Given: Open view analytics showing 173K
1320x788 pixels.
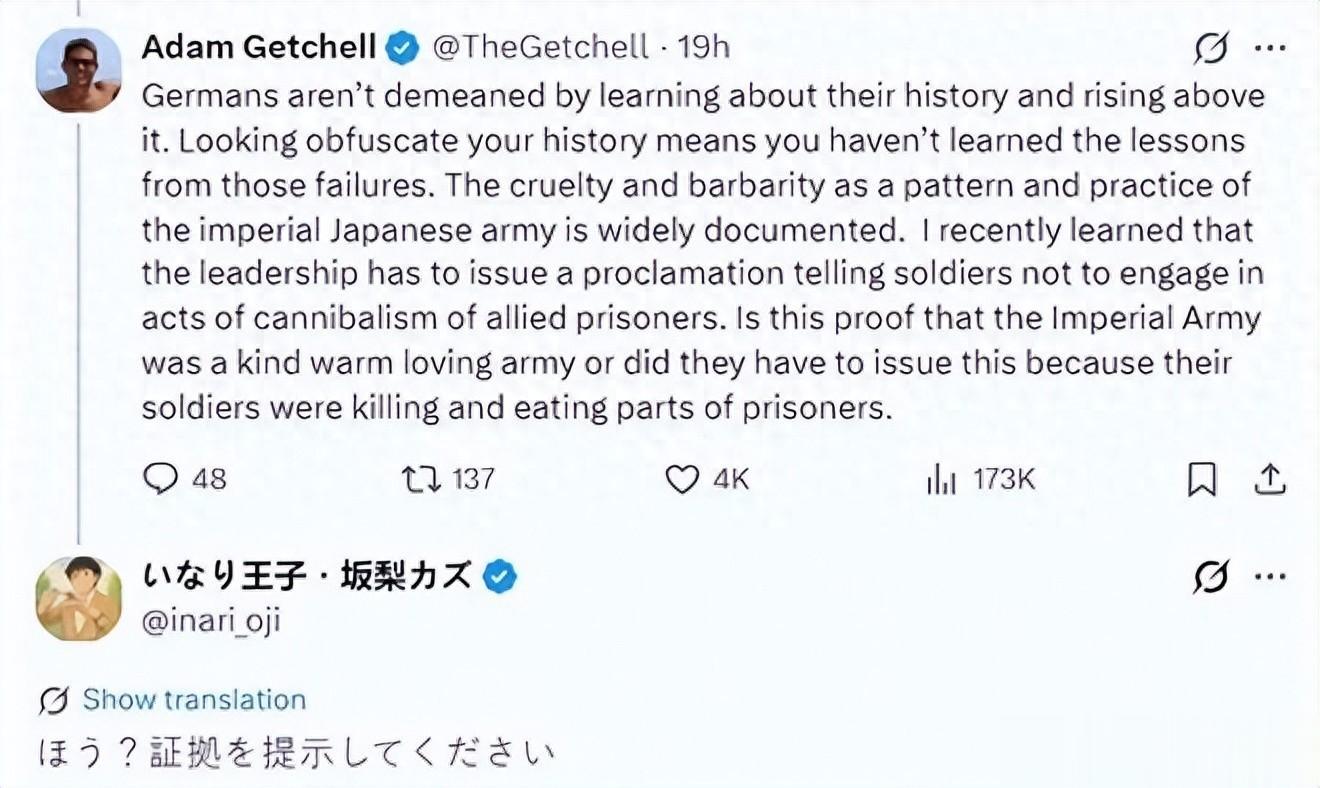Looking at the screenshot, I should tap(942, 480).
